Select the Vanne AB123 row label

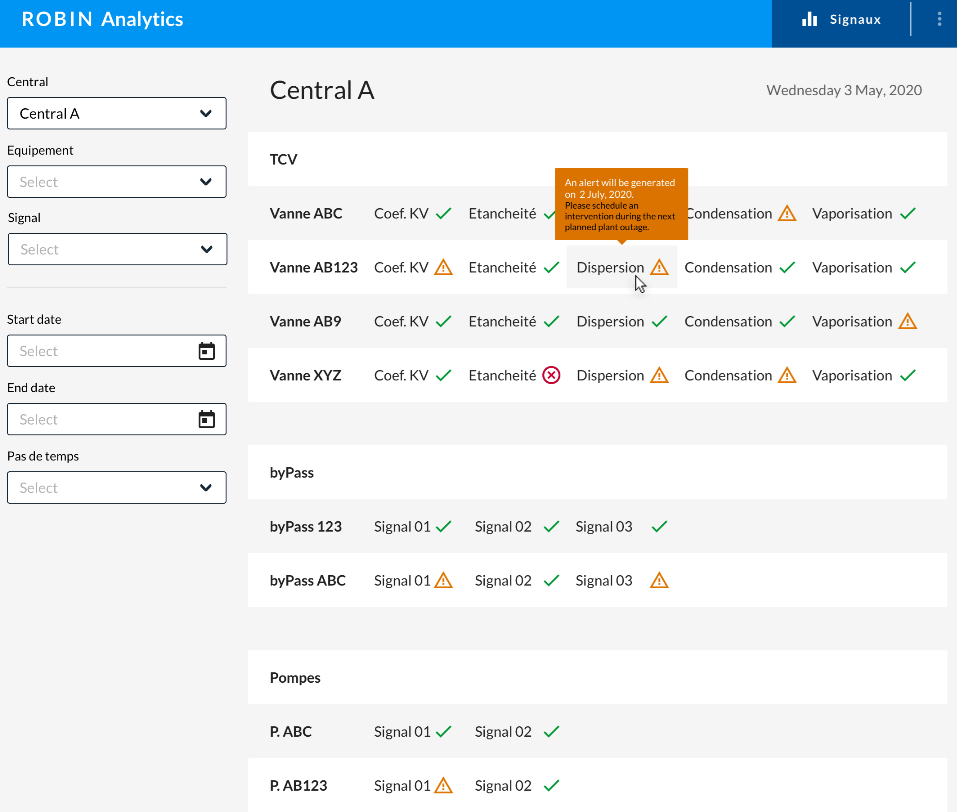point(314,267)
